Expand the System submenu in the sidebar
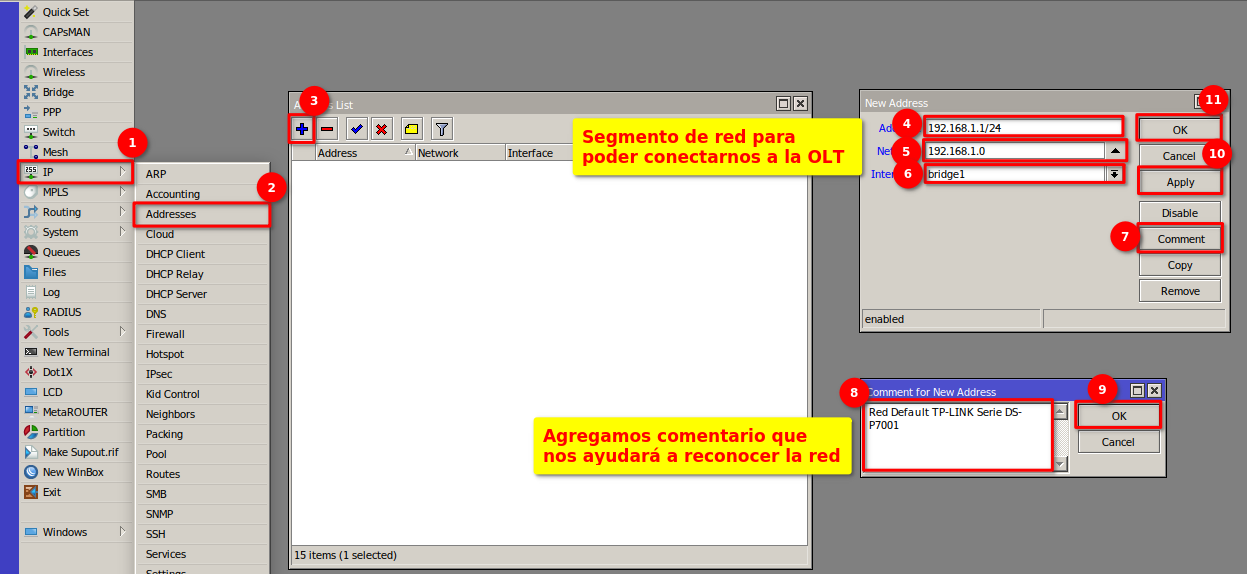 (x=75, y=232)
